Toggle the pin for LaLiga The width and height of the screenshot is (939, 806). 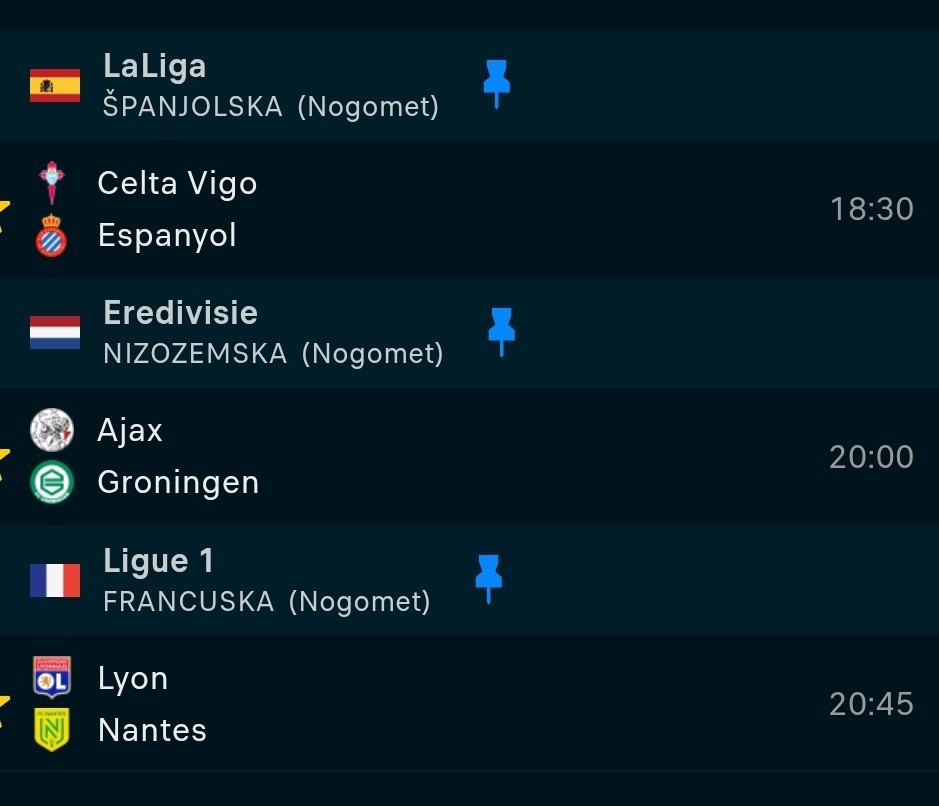pyautogui.click(x=497, y=82)
